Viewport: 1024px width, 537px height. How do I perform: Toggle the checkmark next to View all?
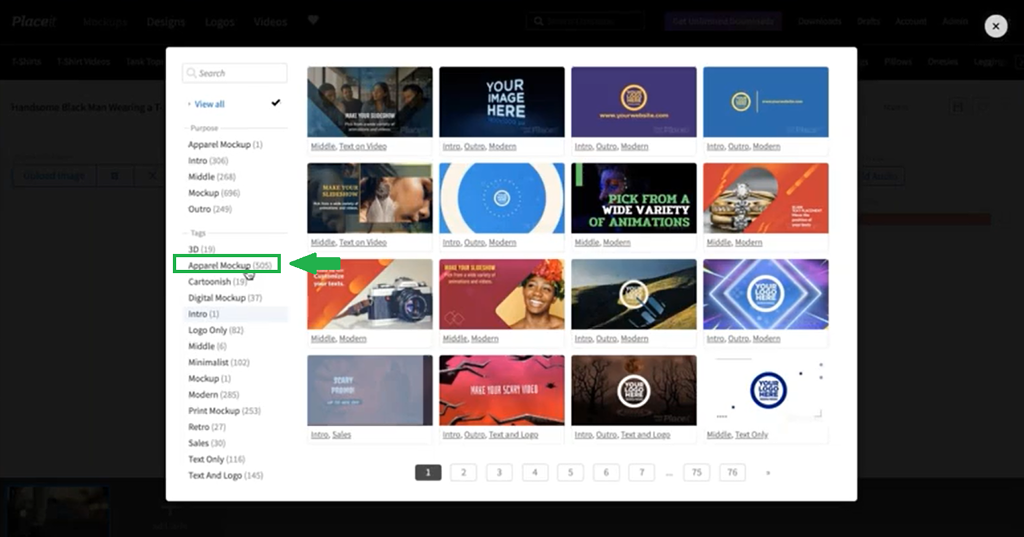pos(276,103)
